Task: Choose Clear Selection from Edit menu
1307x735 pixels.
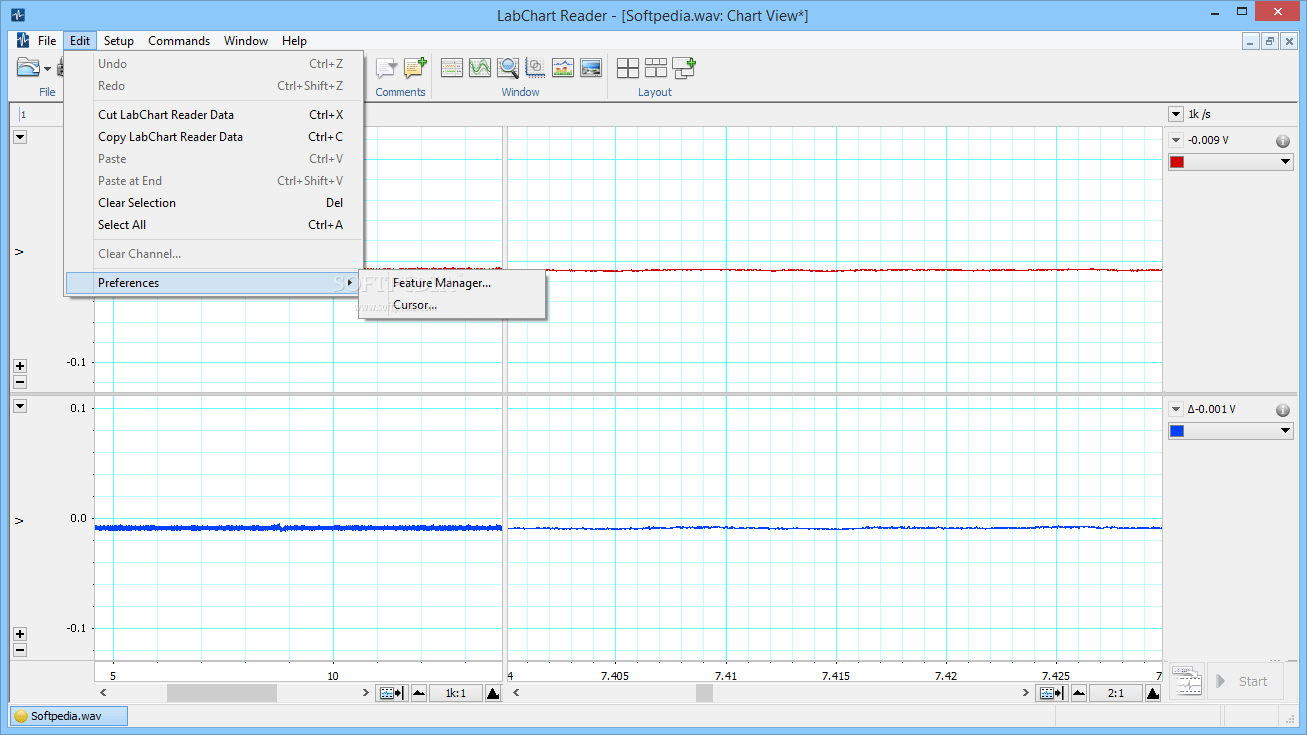Action: (213, 203)
